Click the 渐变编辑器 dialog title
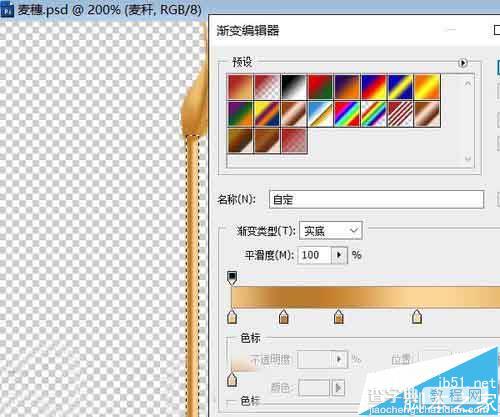 pyautogui.click(x=248, y=31)
